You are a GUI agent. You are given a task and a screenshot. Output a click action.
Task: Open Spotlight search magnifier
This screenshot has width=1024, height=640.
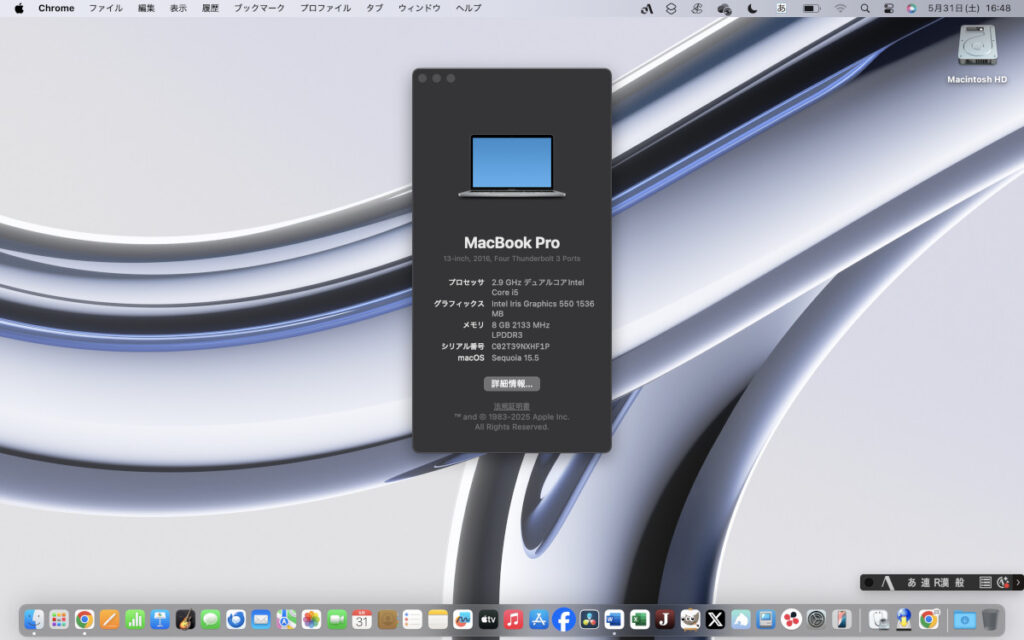[x=865, y=8]
